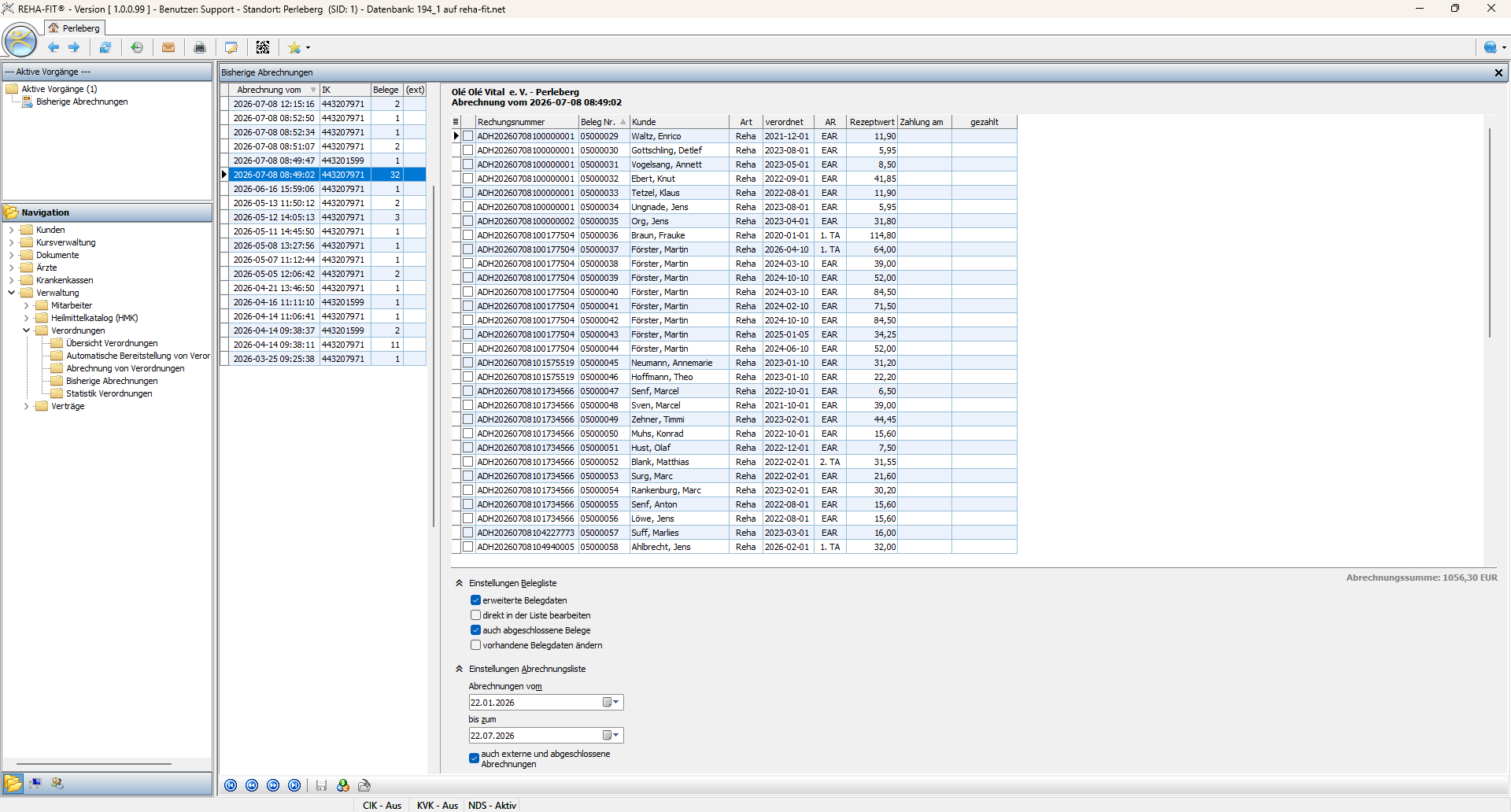Sort by 'Beleg Nr.' column header
The image size is (1511, 812).
point(604,122)
